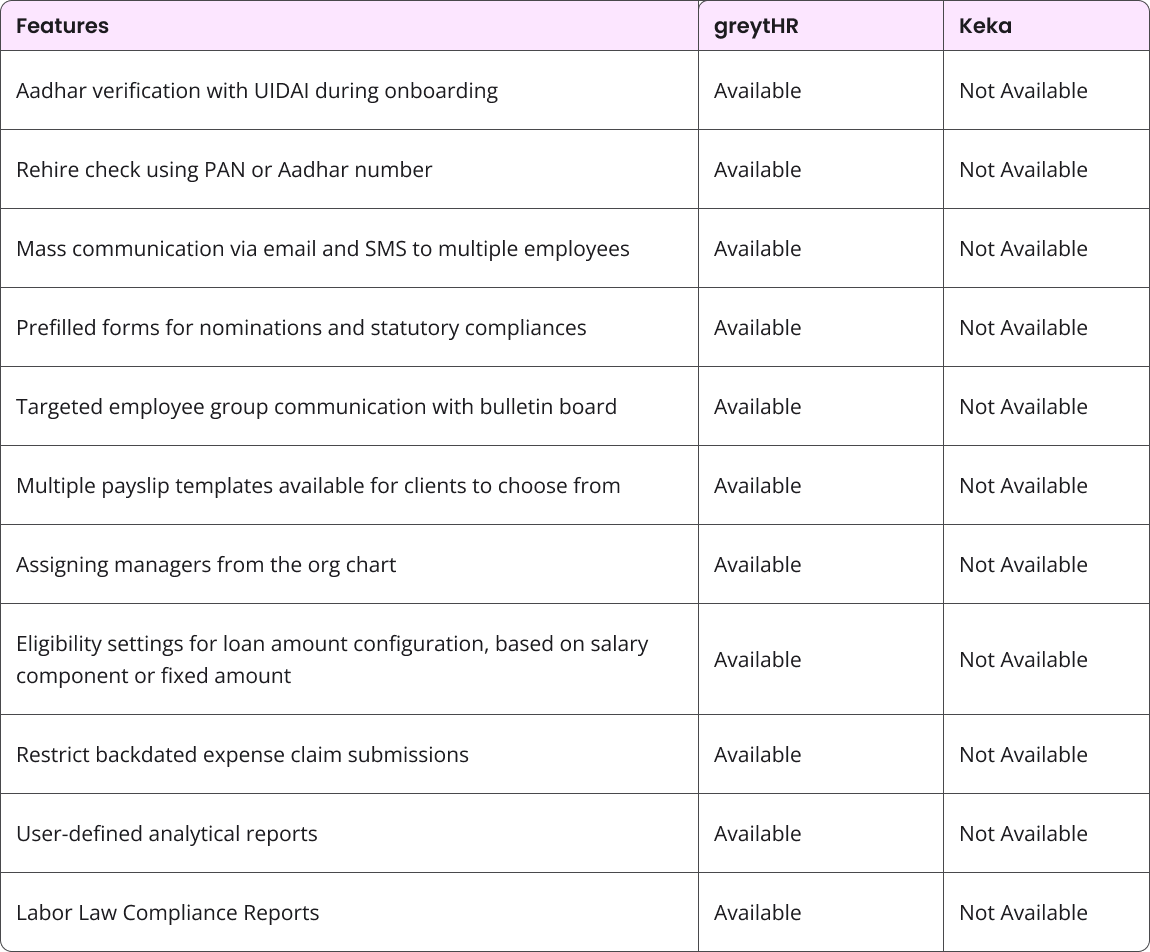This screenshot has width=1150, height=952.
Task: Click greytHR 'Available' in Prefilled forms row
Action: [758, 327]
